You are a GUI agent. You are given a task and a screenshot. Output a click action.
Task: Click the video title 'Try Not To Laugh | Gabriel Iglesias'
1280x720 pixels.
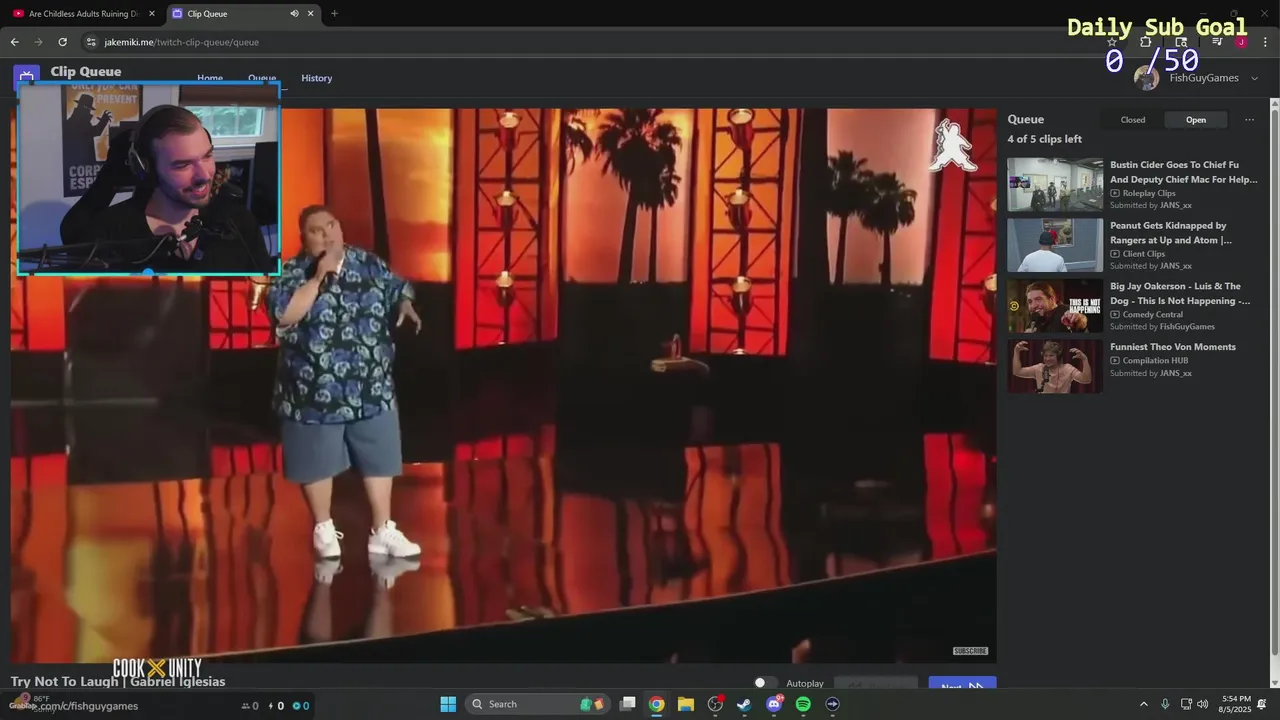[118, 682]
